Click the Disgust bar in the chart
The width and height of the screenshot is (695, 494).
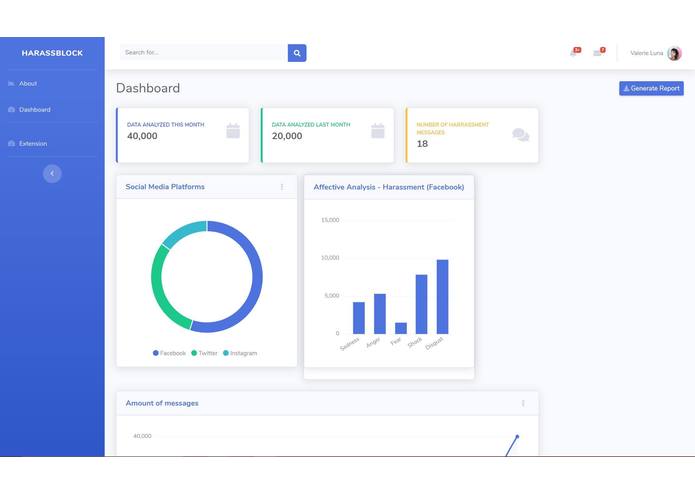(442, 296)
